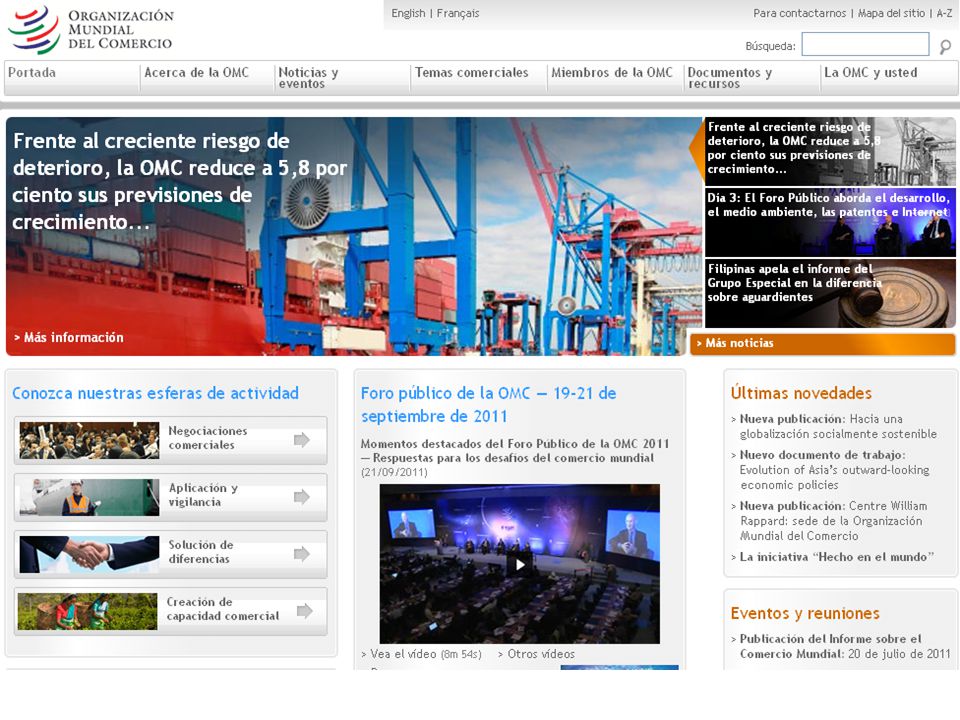The image size is (960, 720).
Task: Click arrow beside Solución de diferencias
Action: [302, 554]
